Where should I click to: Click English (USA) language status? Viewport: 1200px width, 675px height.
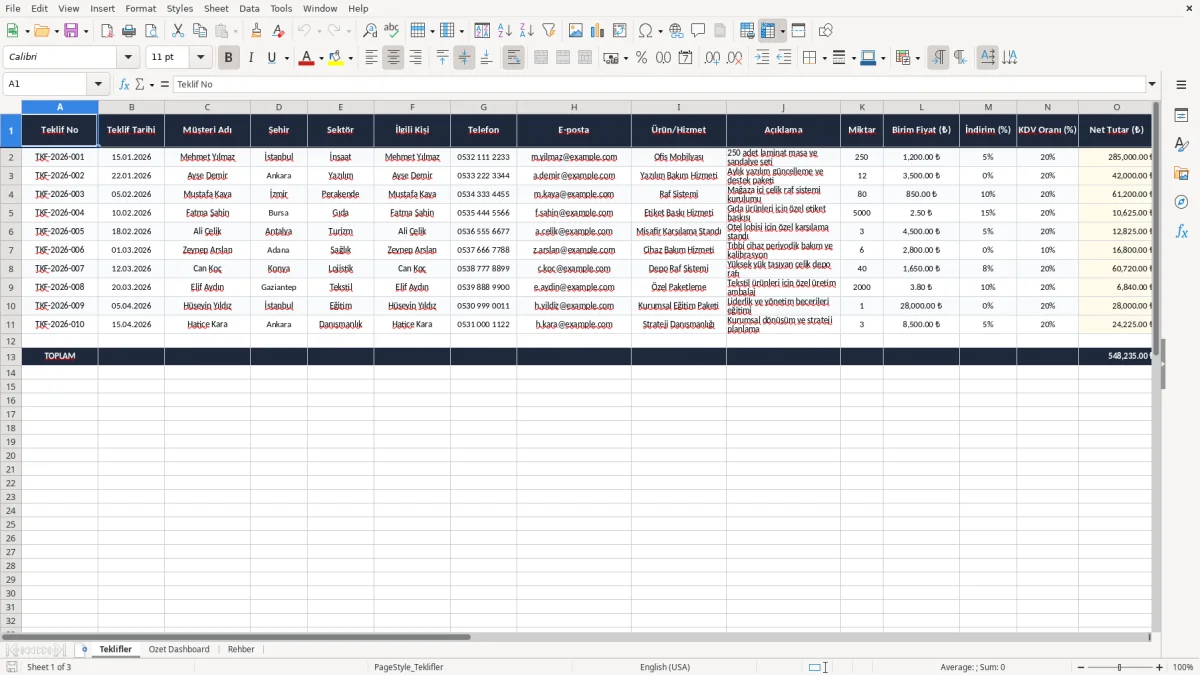665,667
